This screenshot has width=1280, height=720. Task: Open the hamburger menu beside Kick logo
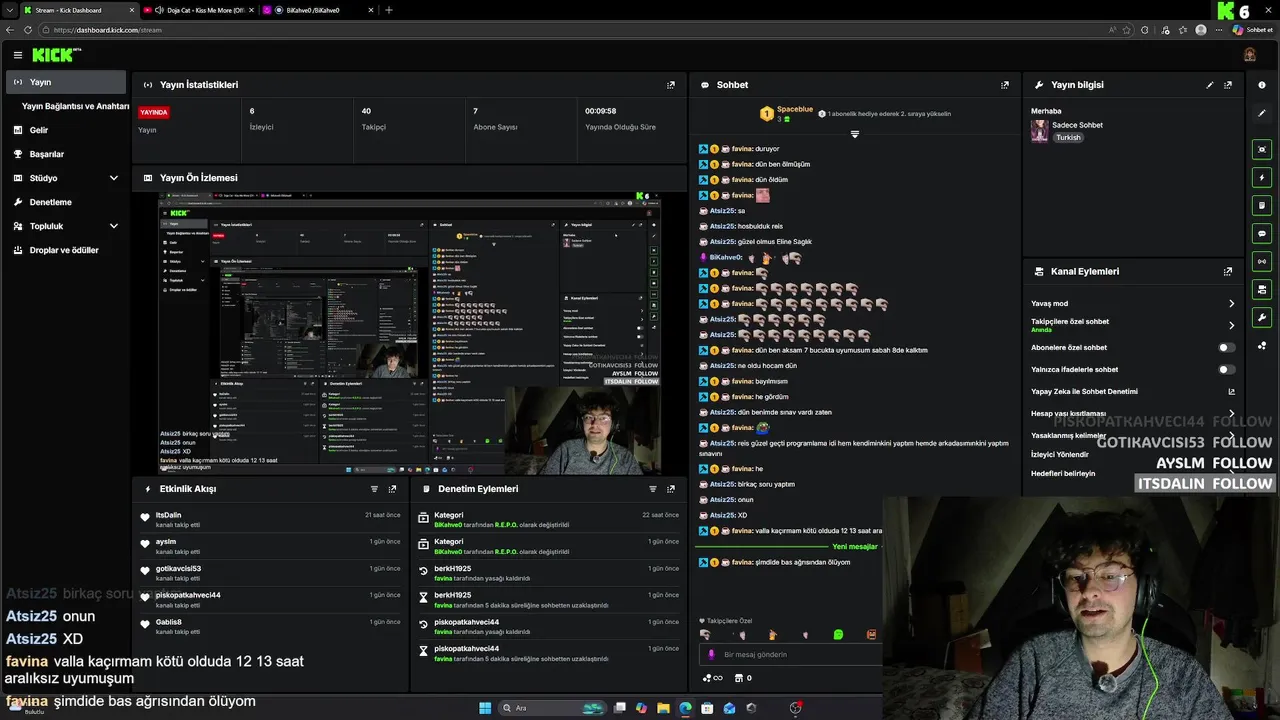click(x=18, y=55)
